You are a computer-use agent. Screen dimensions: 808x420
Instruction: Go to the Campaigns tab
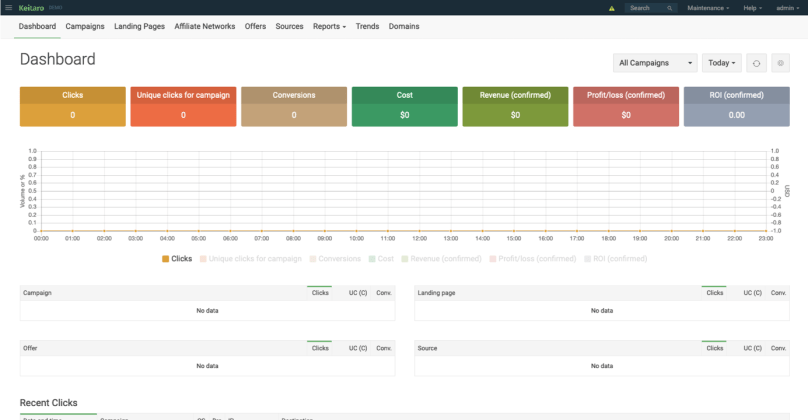click(85, 26)
